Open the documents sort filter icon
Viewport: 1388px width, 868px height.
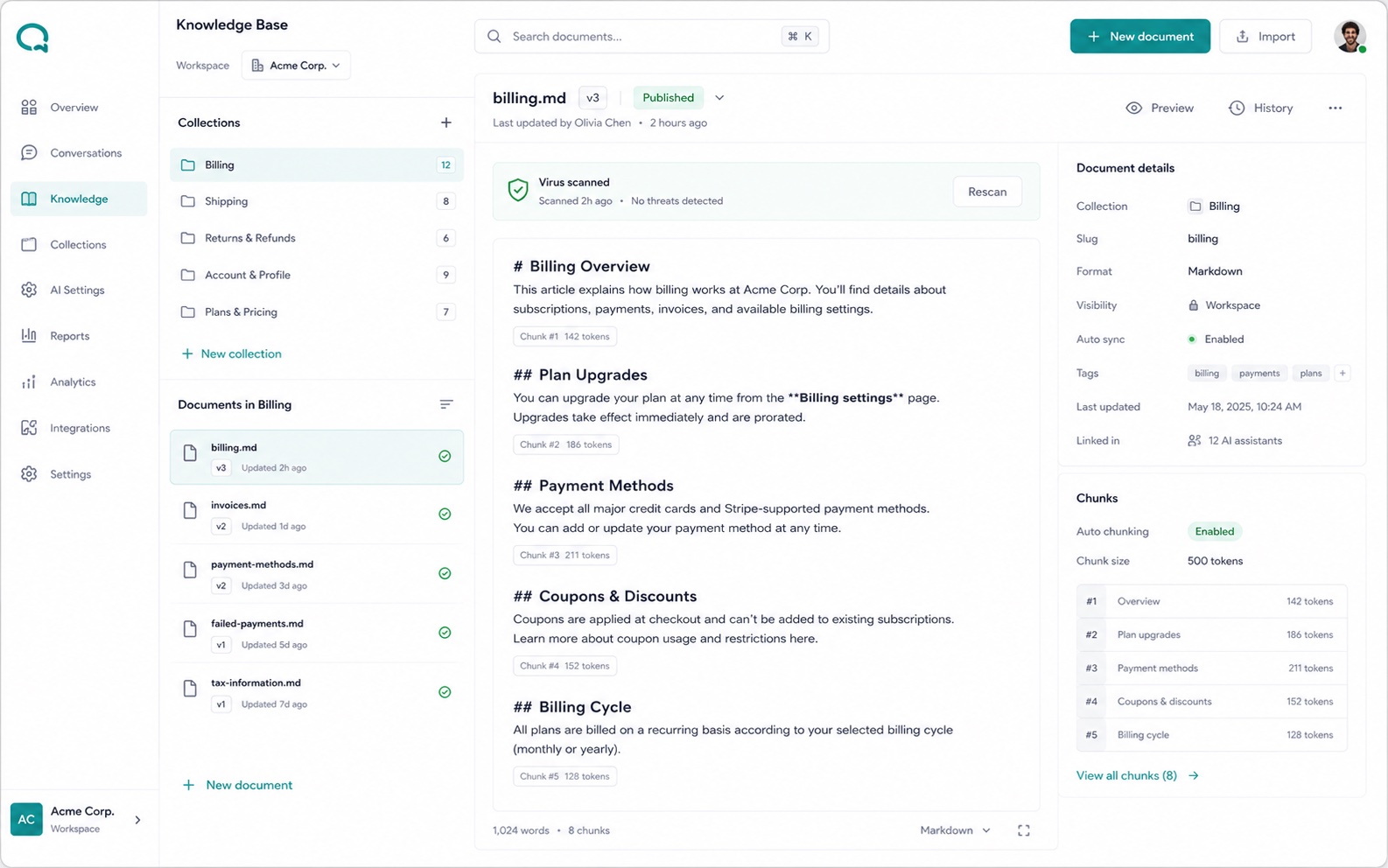pyautogui.click(x=446, y=404)
